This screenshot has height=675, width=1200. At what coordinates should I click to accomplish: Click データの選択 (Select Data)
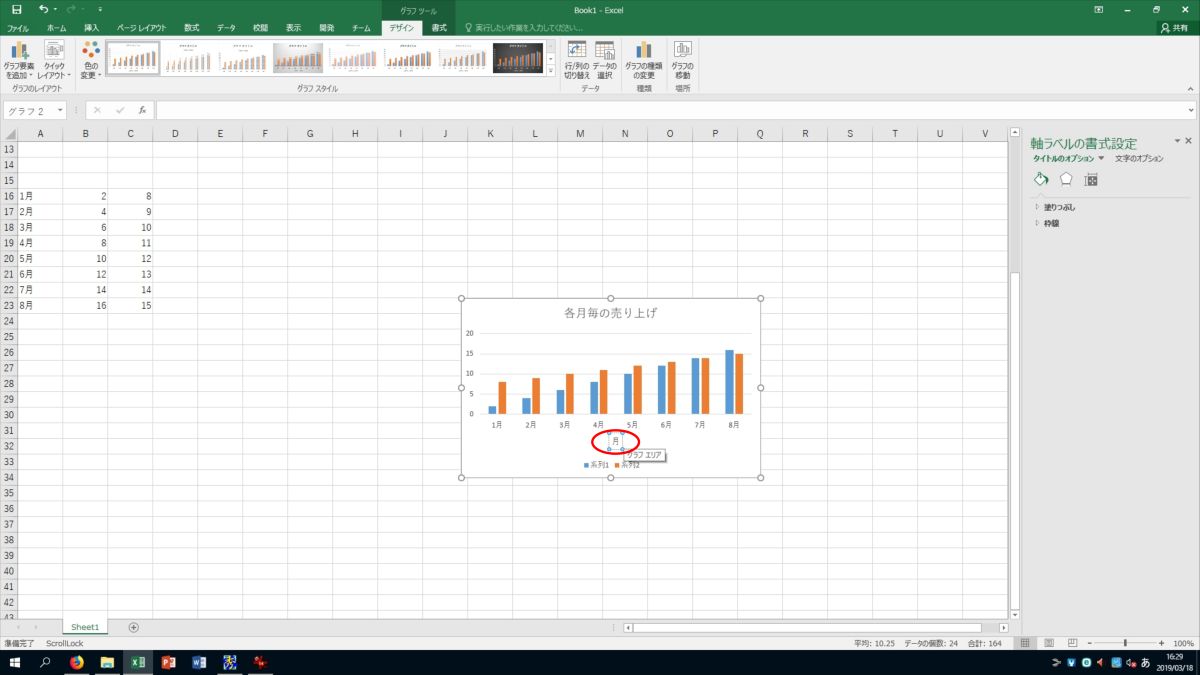(x=604, y=60)
